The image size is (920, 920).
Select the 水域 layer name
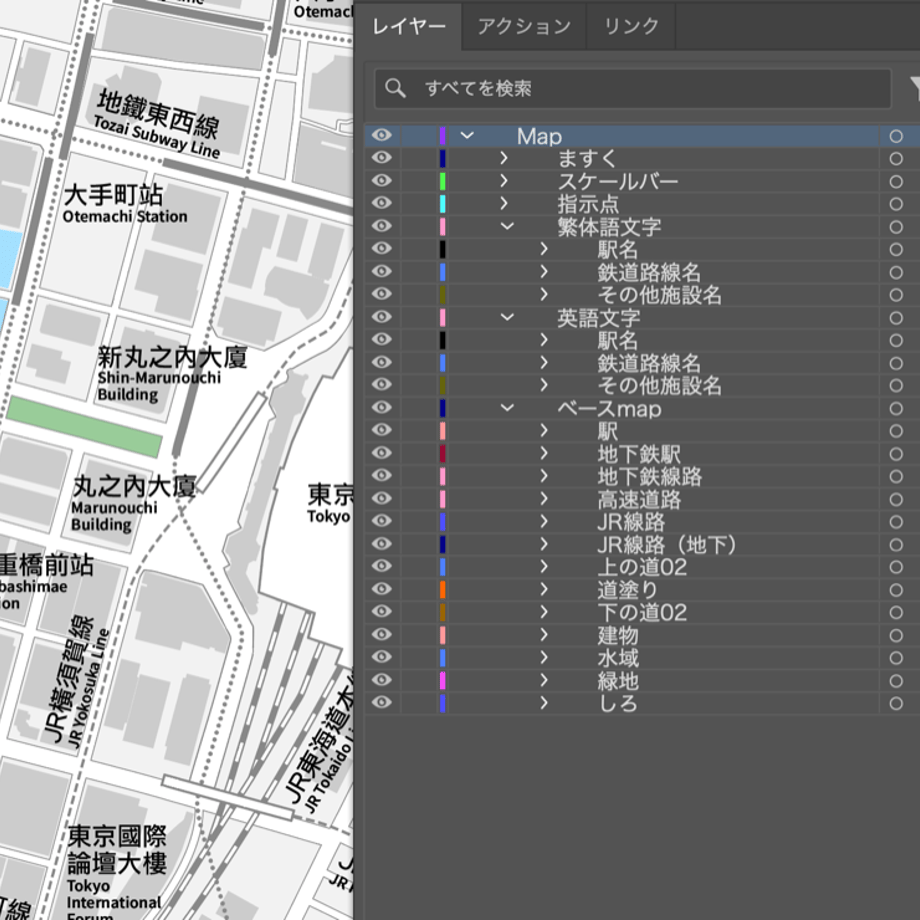[x=618, y=658]
